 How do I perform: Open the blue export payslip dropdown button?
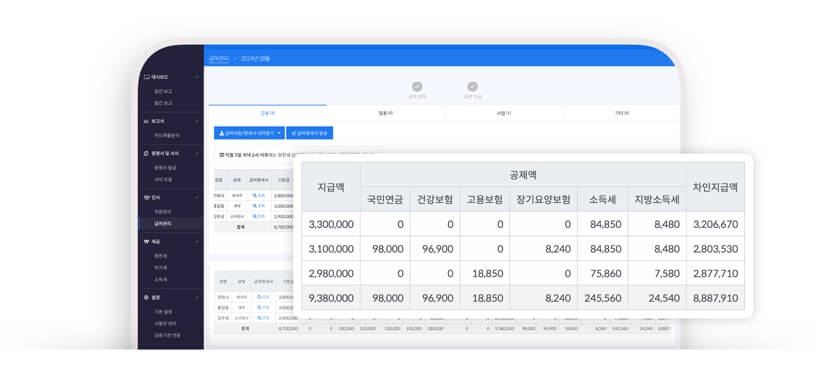click(249, 133)
